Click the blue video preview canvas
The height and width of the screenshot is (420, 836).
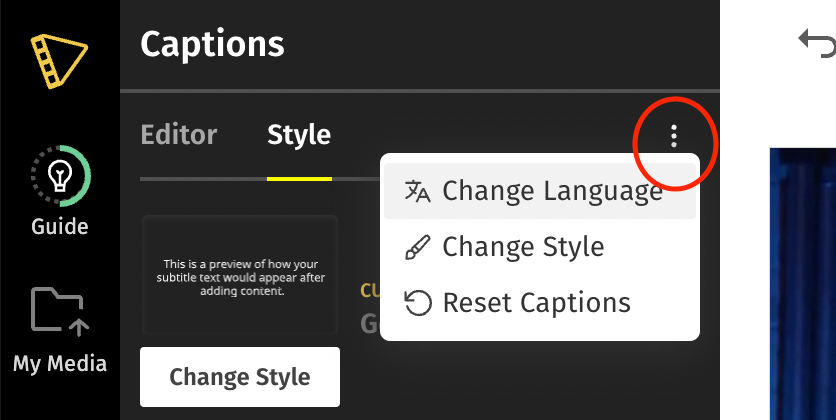[802, 284]
